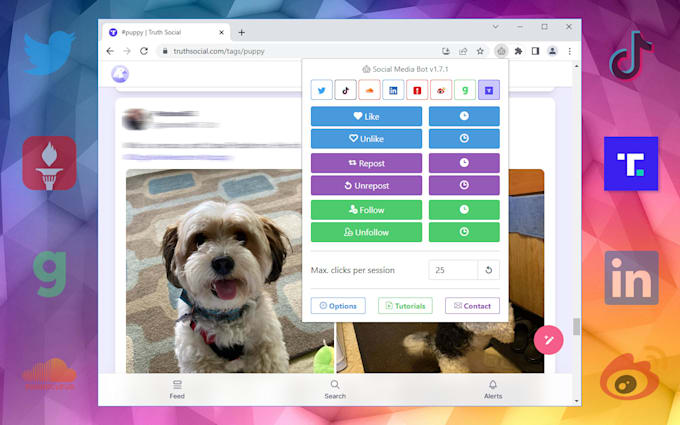Open the timer button next to Unlike
This screenshot has width=680, height=425.
pyautogui.click(x=464, y=139)
